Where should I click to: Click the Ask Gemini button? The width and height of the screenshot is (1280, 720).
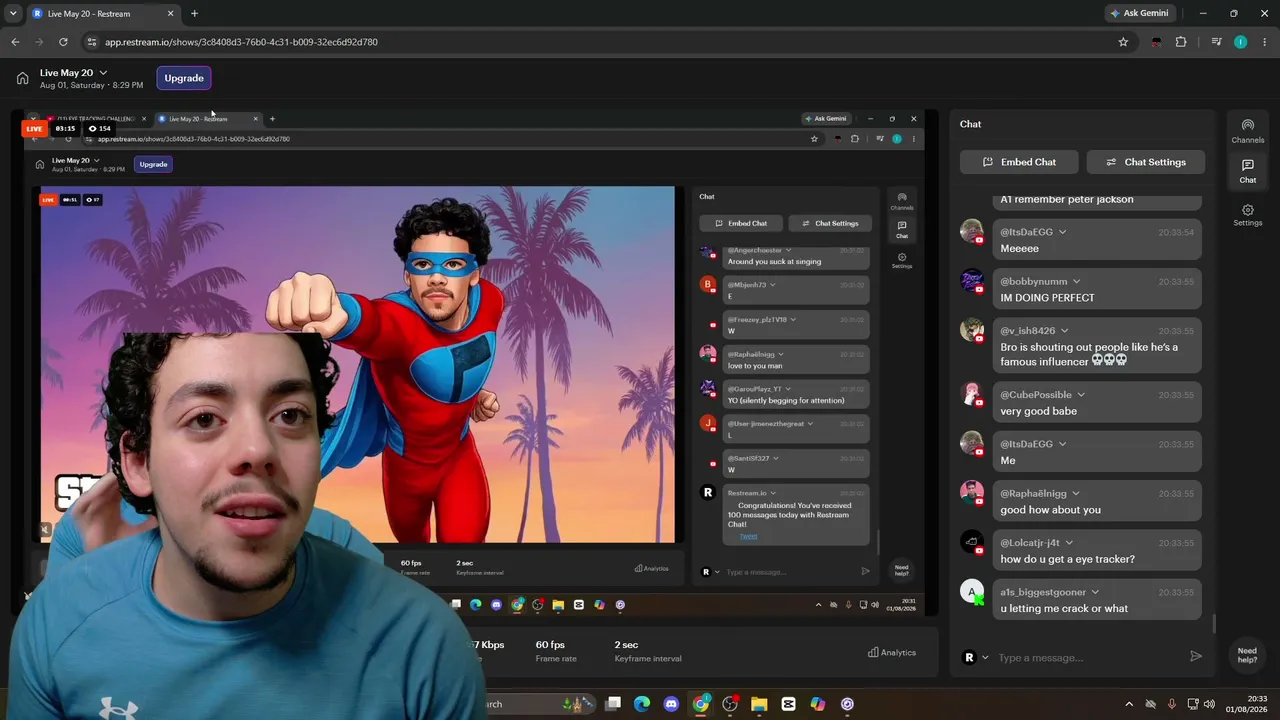(1139, 14)
